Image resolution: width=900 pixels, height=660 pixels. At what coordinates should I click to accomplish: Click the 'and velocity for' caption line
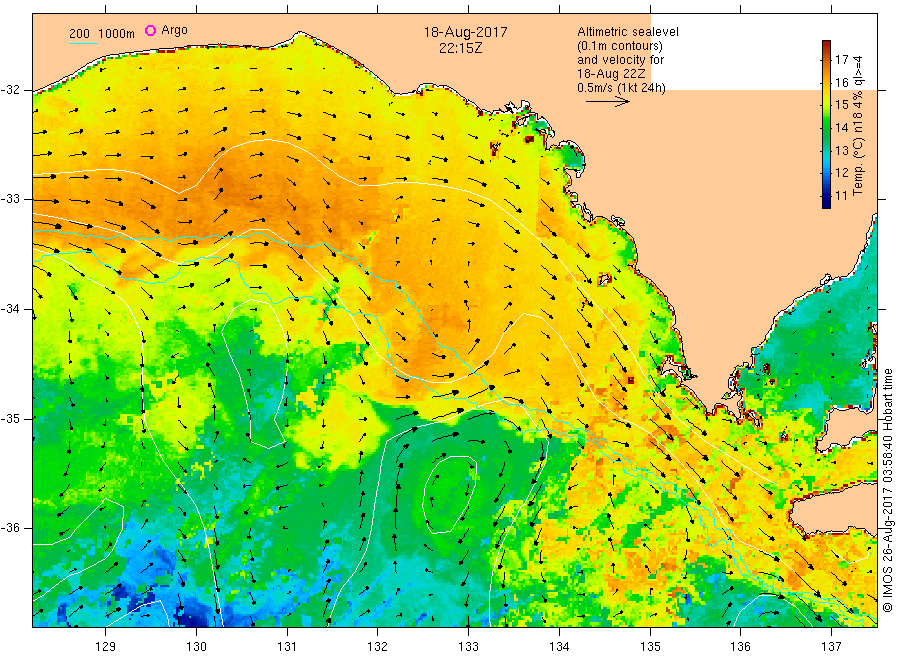point(620,60)
